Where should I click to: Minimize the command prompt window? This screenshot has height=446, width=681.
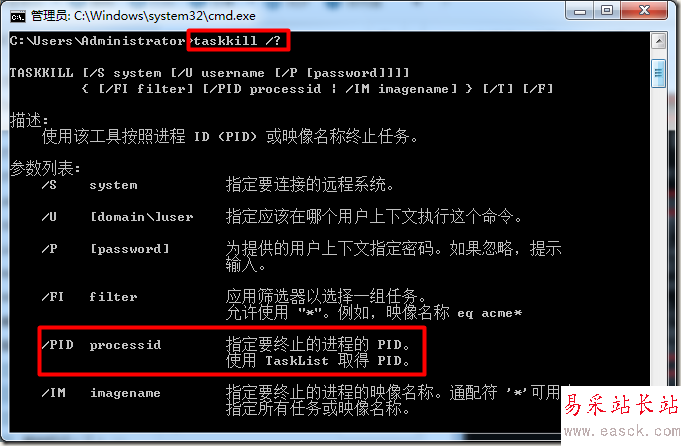point(580,11)
